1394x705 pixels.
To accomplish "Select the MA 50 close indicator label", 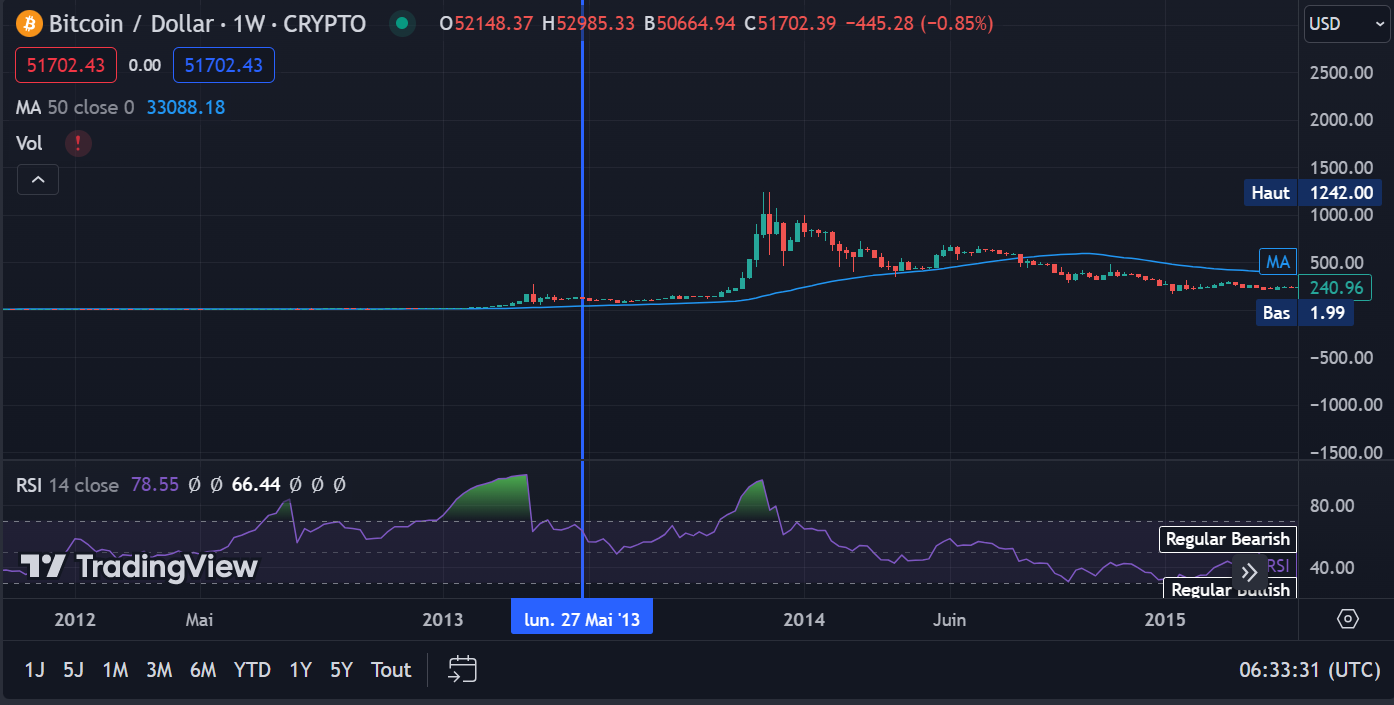I will [75, 107].
